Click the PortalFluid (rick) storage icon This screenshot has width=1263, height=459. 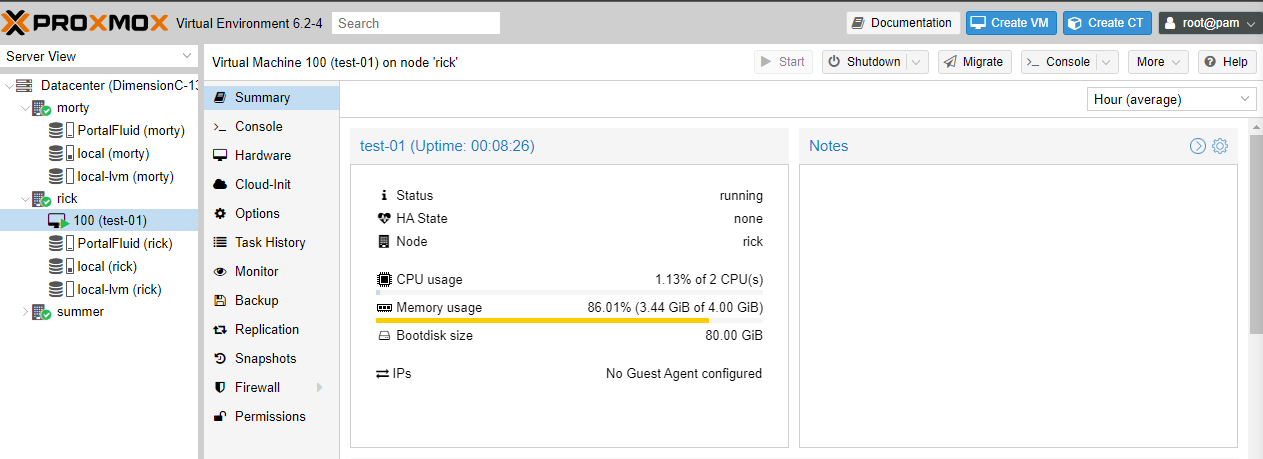pyautogui.click(x=57, y=244)
